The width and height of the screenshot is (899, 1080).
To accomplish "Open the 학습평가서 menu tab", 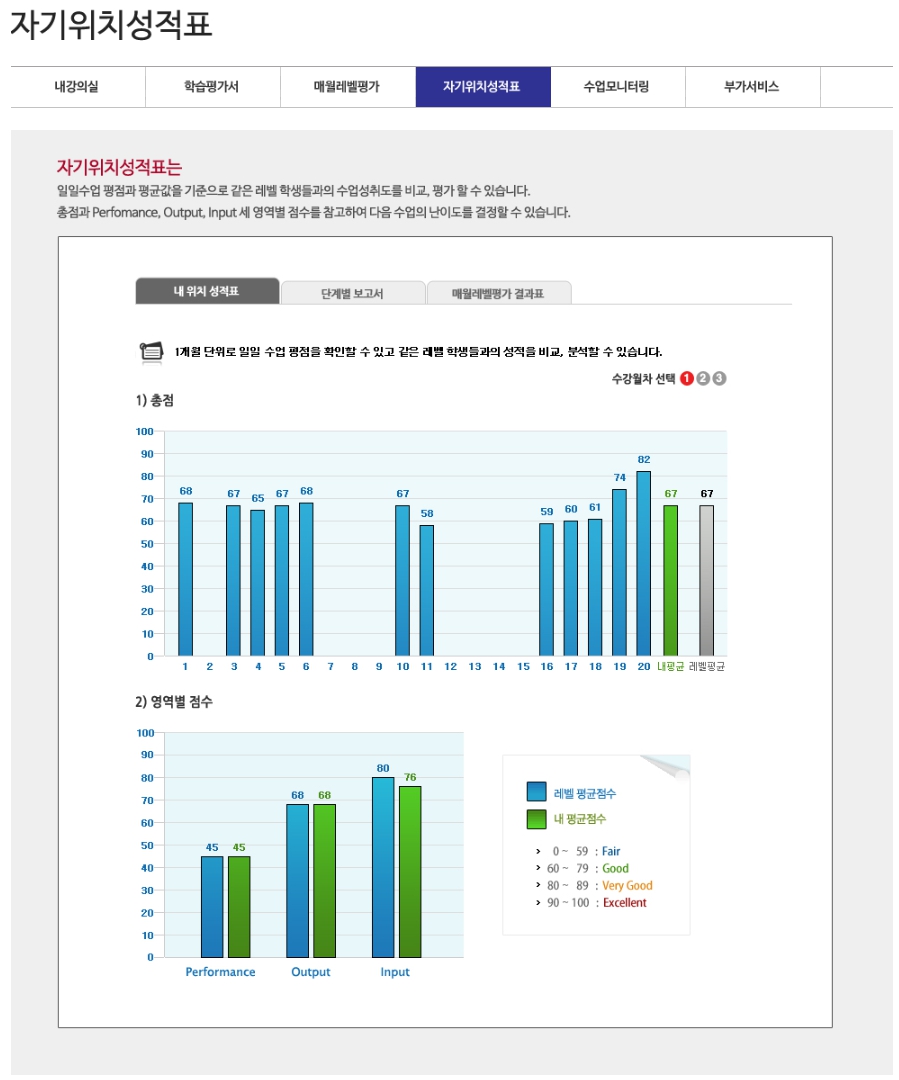I will coord(212,87).
